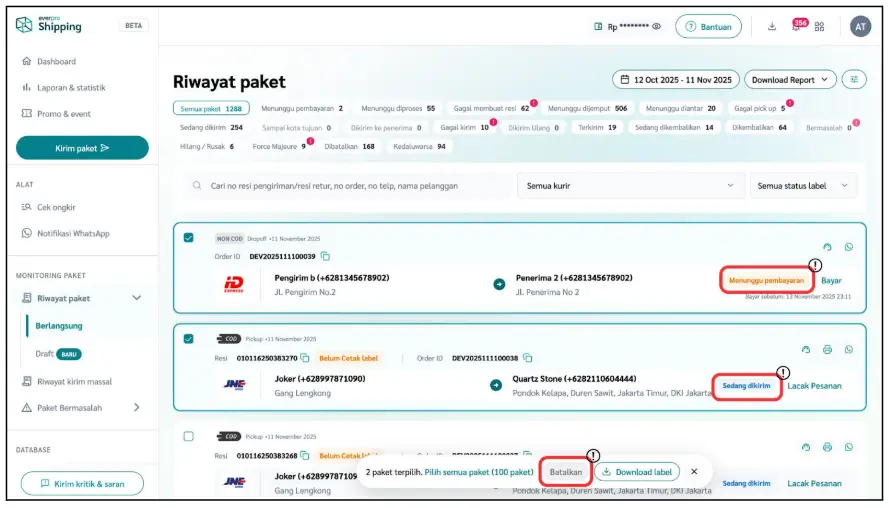Image resolution: width=889 pixels, height=508 pixels.
Task: Copy Order ID DEV2025111100039
Action: coord(326,257)
